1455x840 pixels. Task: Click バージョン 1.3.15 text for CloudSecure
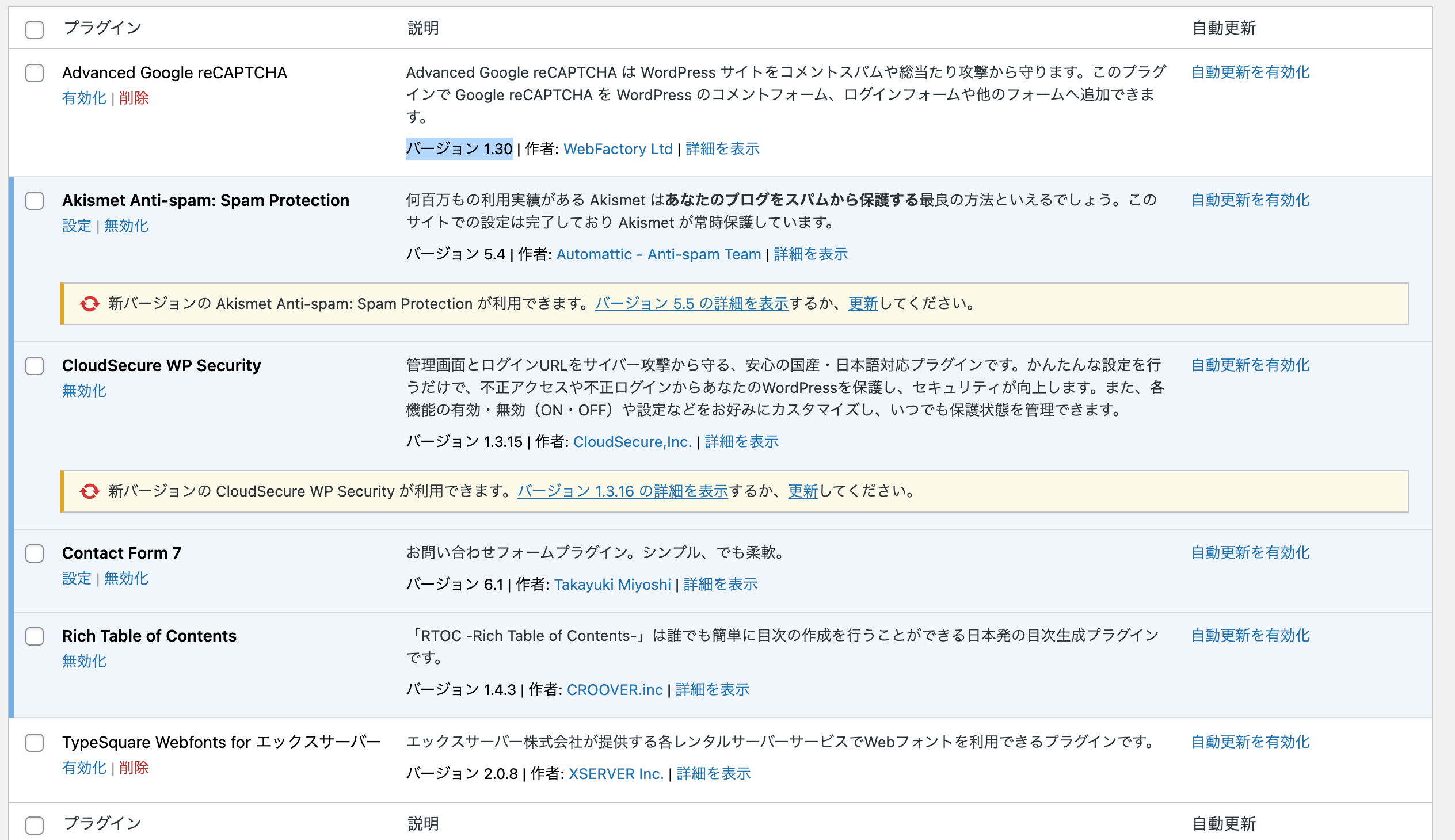[x=464, y=442]
